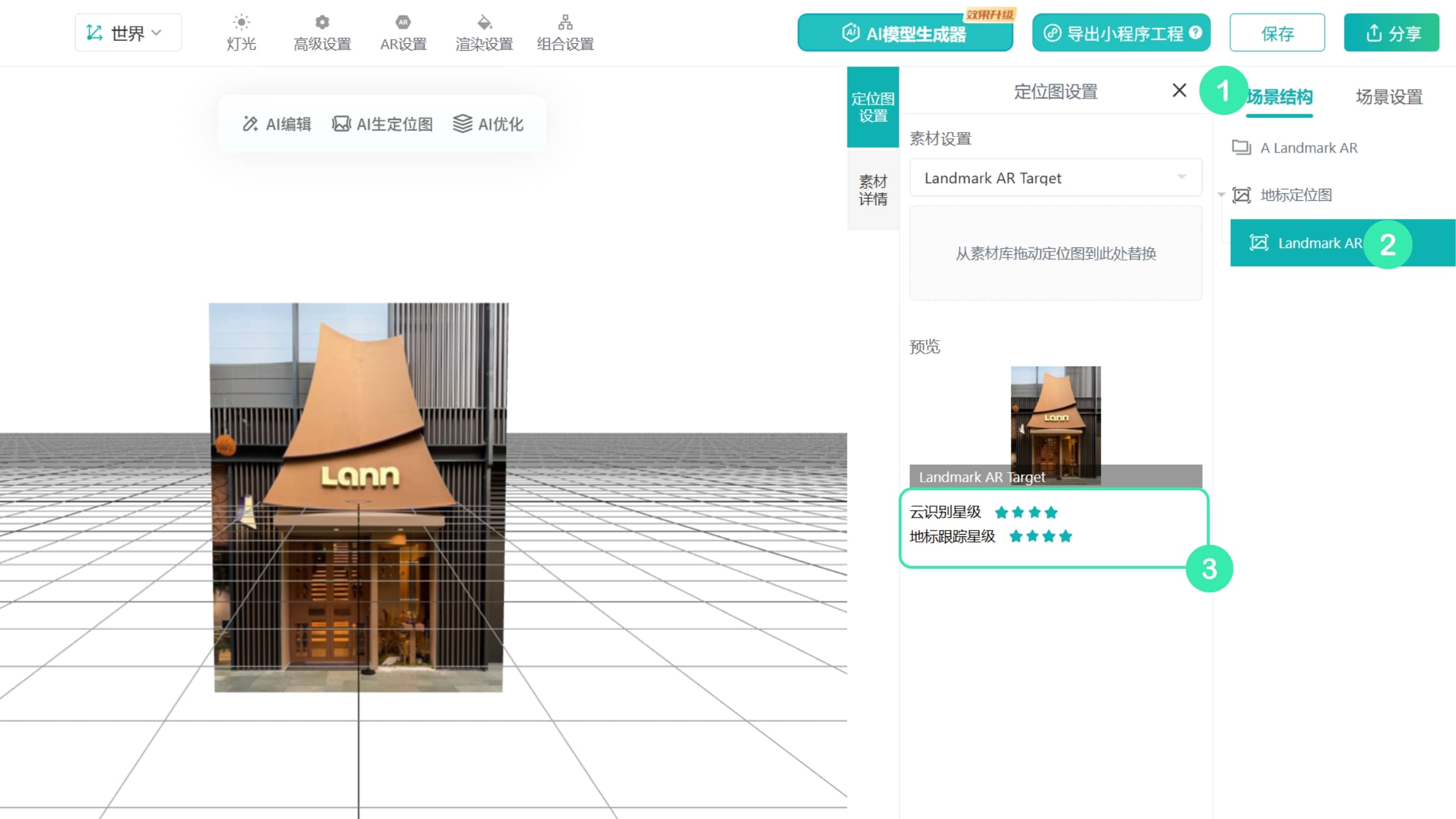The height and width of the screenshot is (819, 1456).
Task: Switch to the 素材详情 side tab
Action: click(x=873, y=190)
